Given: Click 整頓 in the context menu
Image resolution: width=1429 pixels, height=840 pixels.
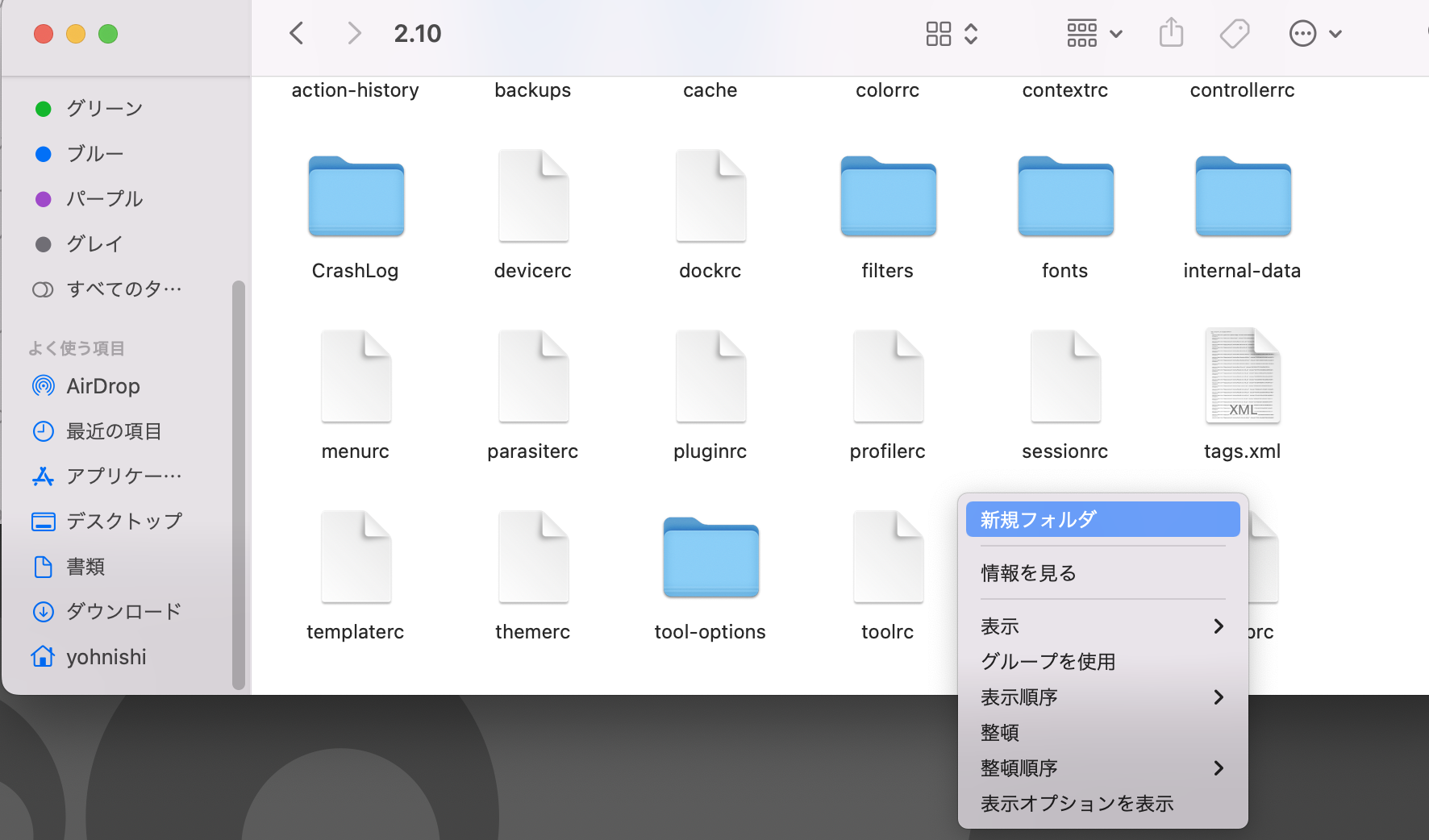Looking at the screenshot, I should 1102,732.
